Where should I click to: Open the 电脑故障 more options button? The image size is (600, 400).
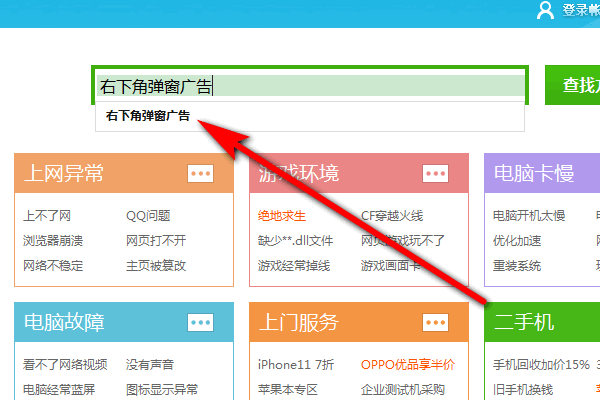[201, 322]
